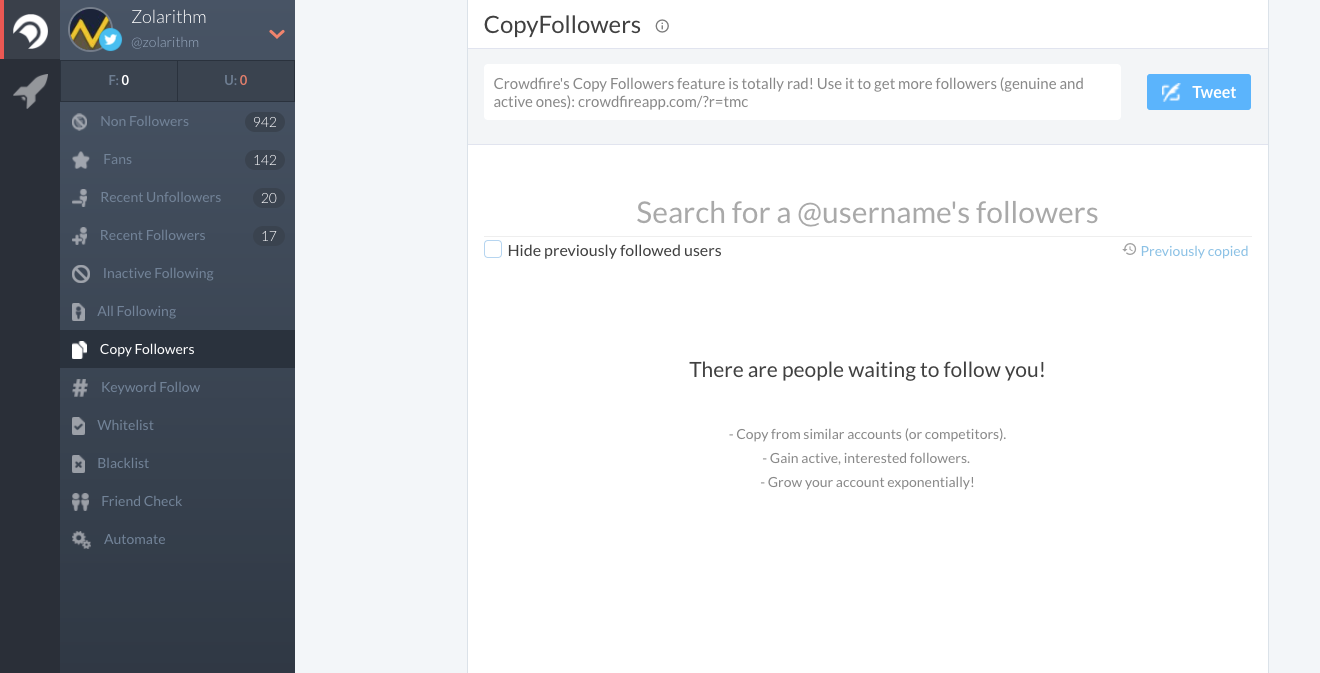Click the Crowdfire logo icon
The image size is (1320, 673).
click(x=30, y=30)
